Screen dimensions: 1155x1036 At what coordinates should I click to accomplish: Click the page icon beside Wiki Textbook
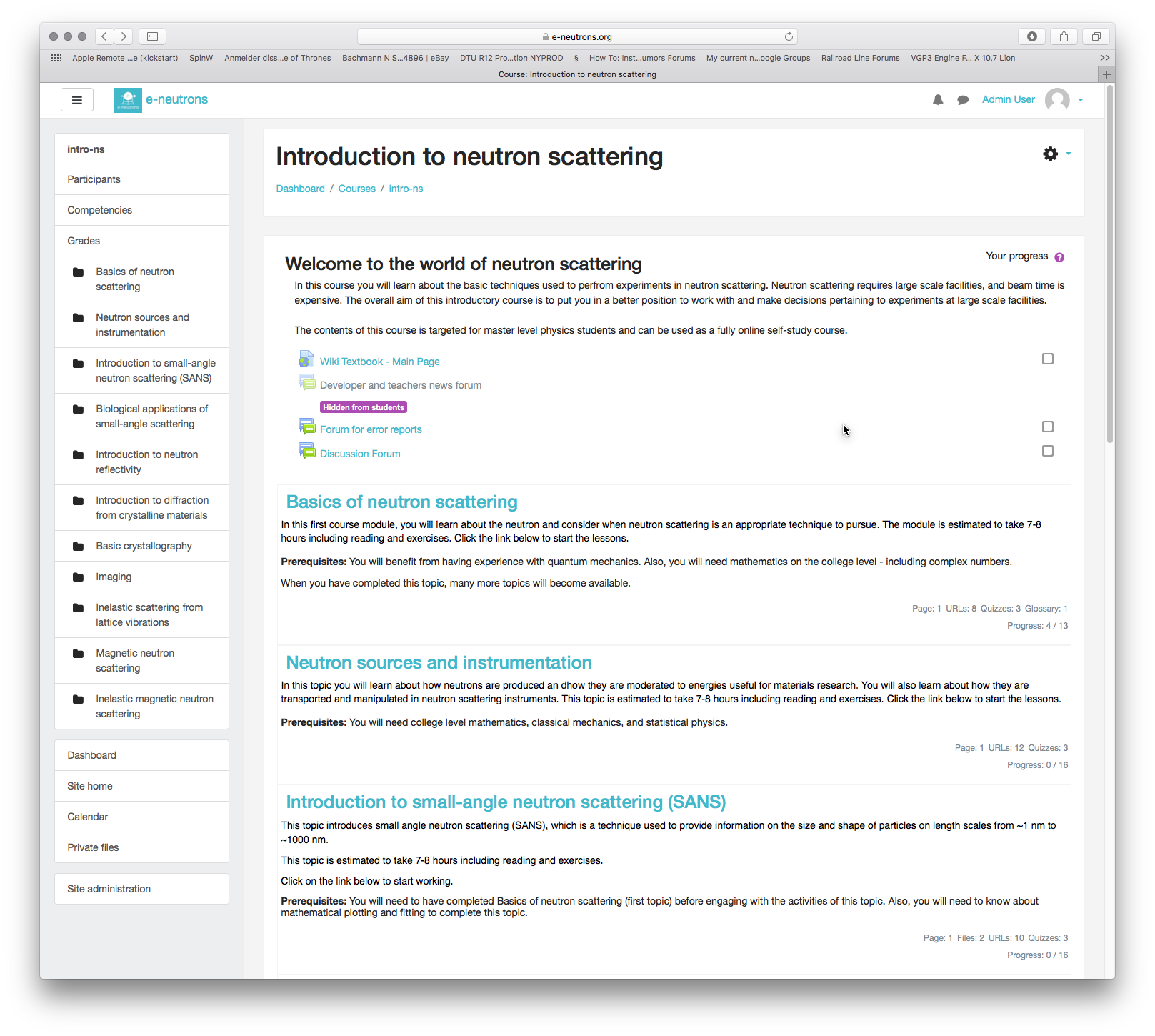click(306, 359)
